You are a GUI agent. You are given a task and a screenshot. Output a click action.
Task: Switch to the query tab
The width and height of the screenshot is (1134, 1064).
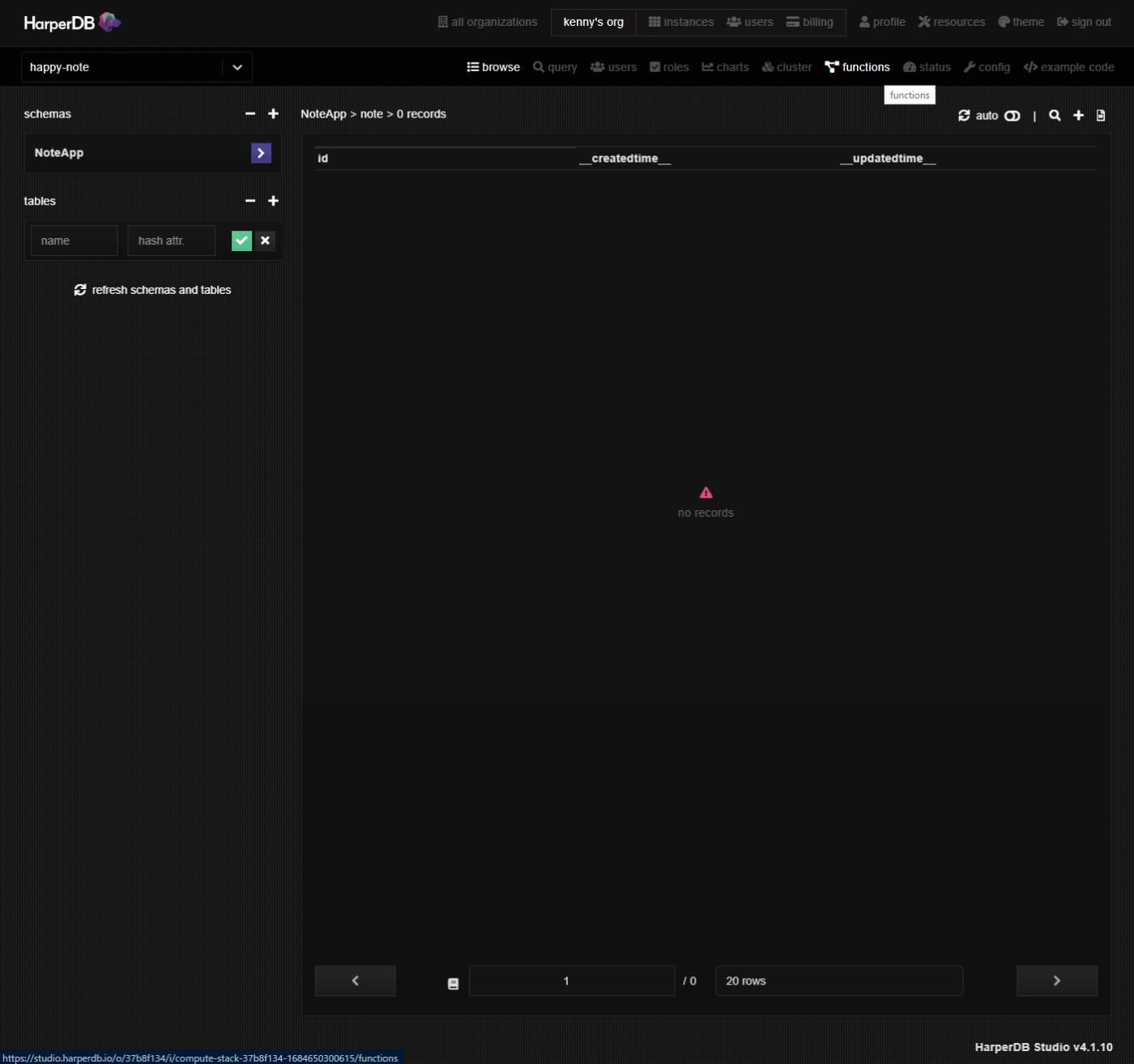[555, 67]
